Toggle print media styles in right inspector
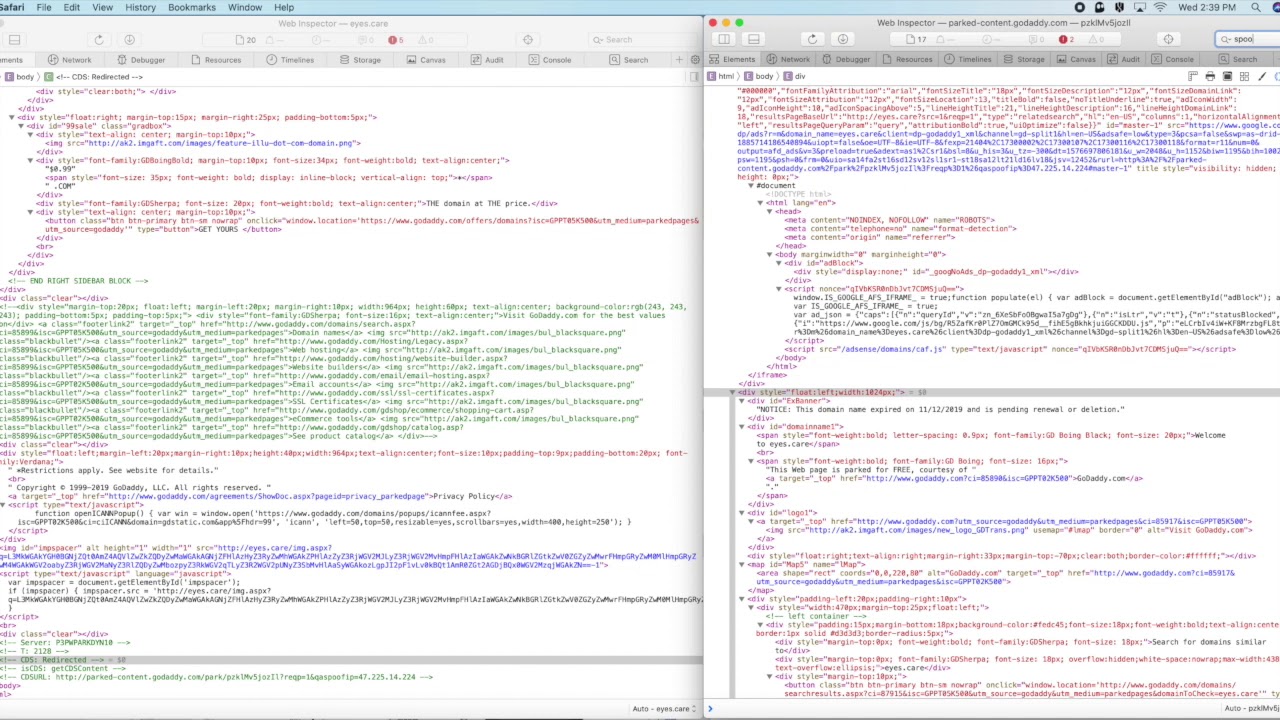 (x=1210, y=77)
